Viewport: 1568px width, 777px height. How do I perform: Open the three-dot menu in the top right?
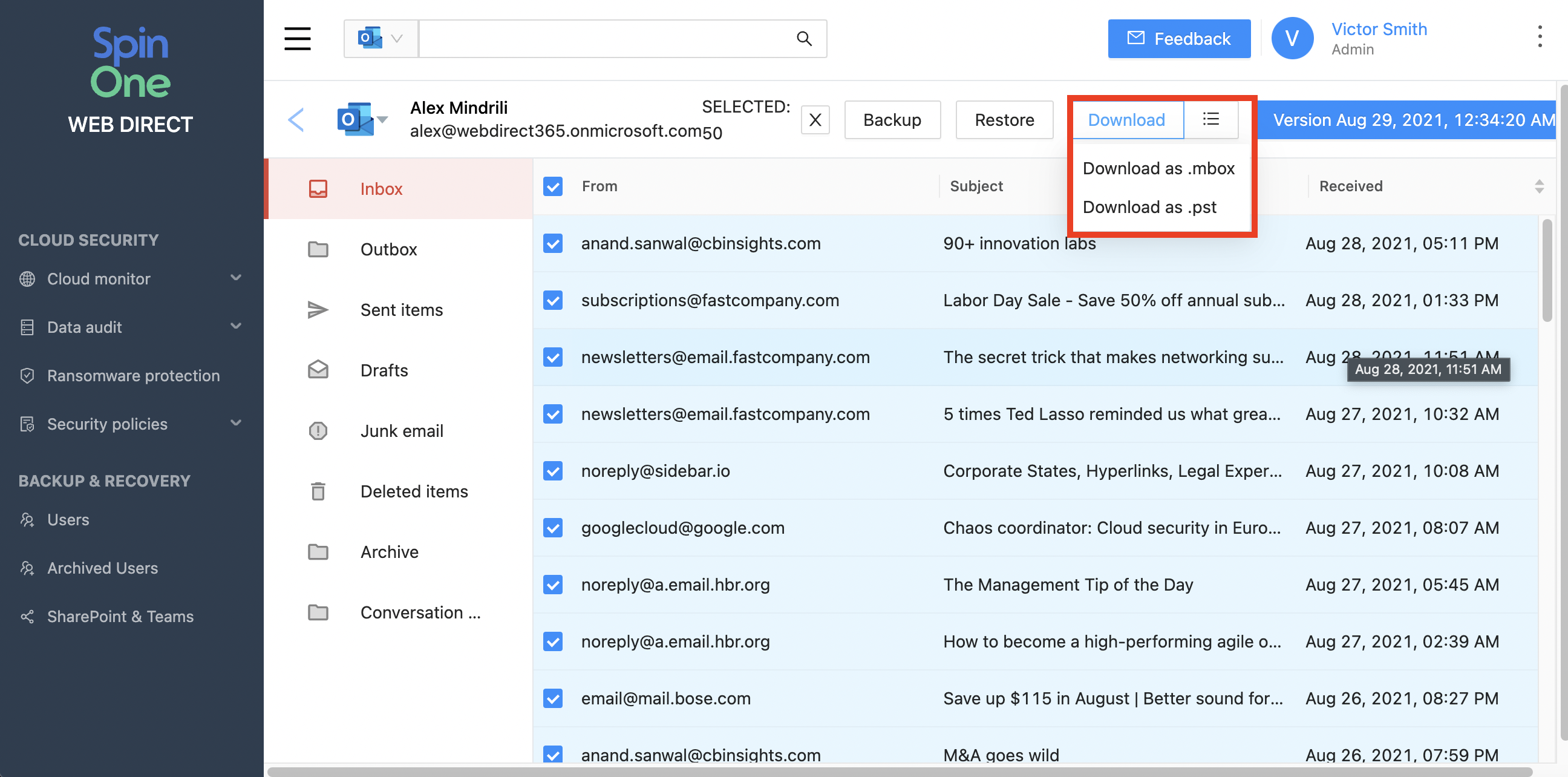(1540, 38)
